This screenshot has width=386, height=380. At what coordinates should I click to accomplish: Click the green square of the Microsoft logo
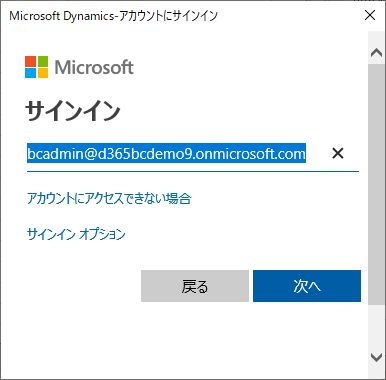(42, 61)
